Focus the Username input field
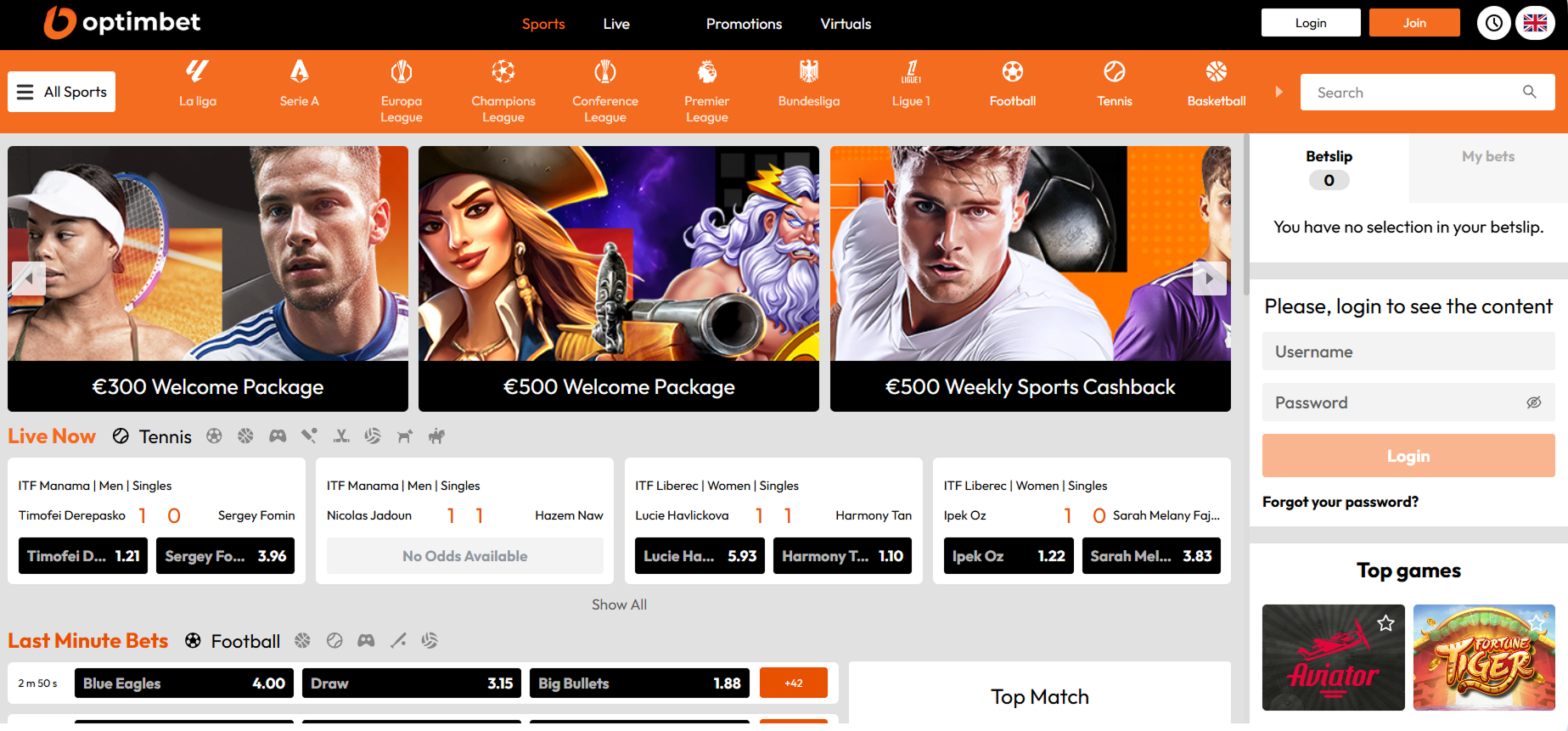 pyautogui.click(x=1408, y=351)
